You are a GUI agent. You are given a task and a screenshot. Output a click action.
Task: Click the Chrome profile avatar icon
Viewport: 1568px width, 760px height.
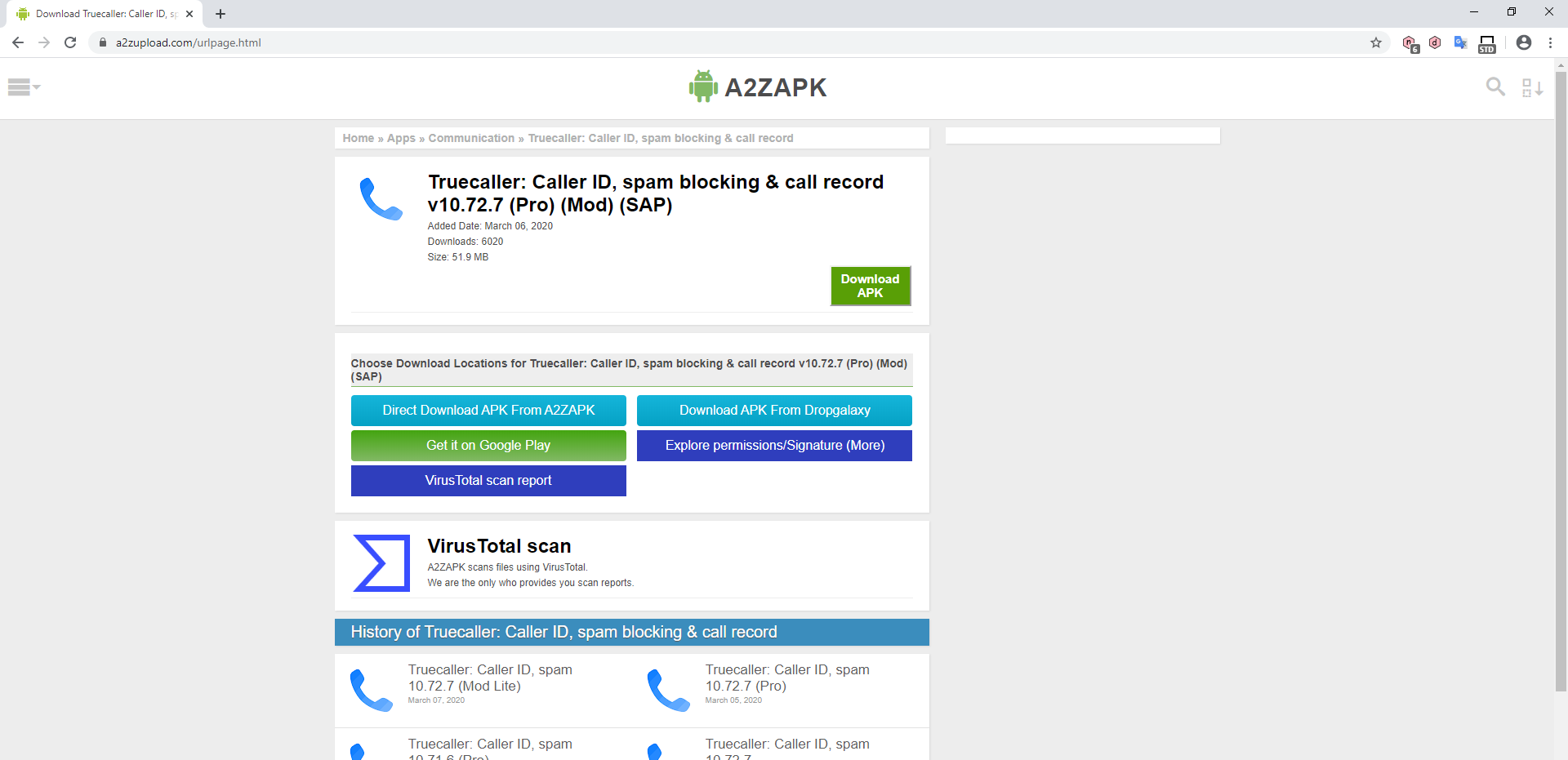(1524, 42)
